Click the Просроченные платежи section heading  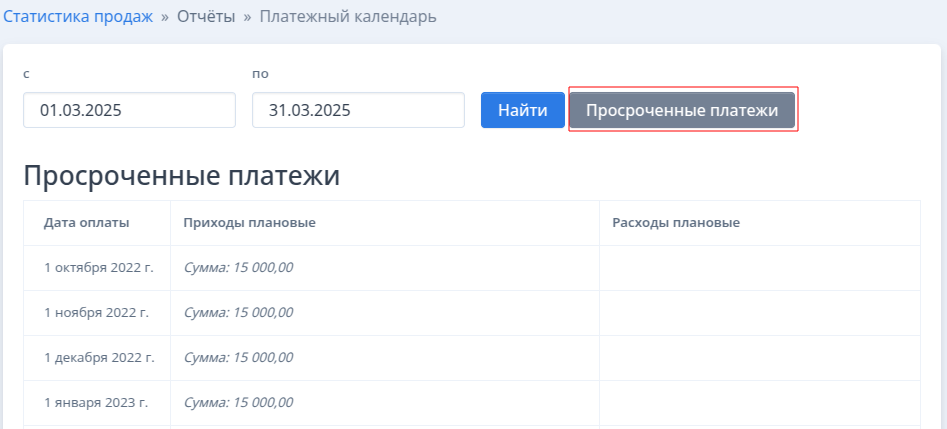tap(181, 176)
